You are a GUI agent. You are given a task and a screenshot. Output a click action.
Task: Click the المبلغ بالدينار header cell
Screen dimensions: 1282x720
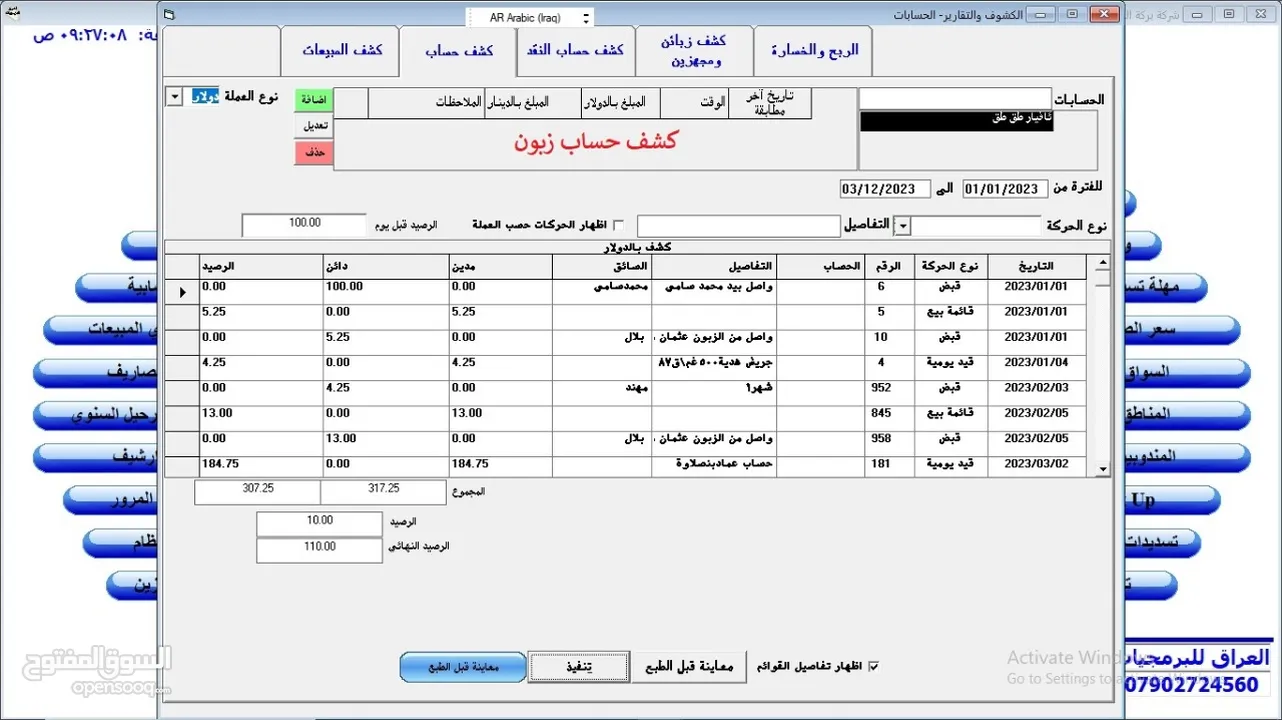pos(533,103)
